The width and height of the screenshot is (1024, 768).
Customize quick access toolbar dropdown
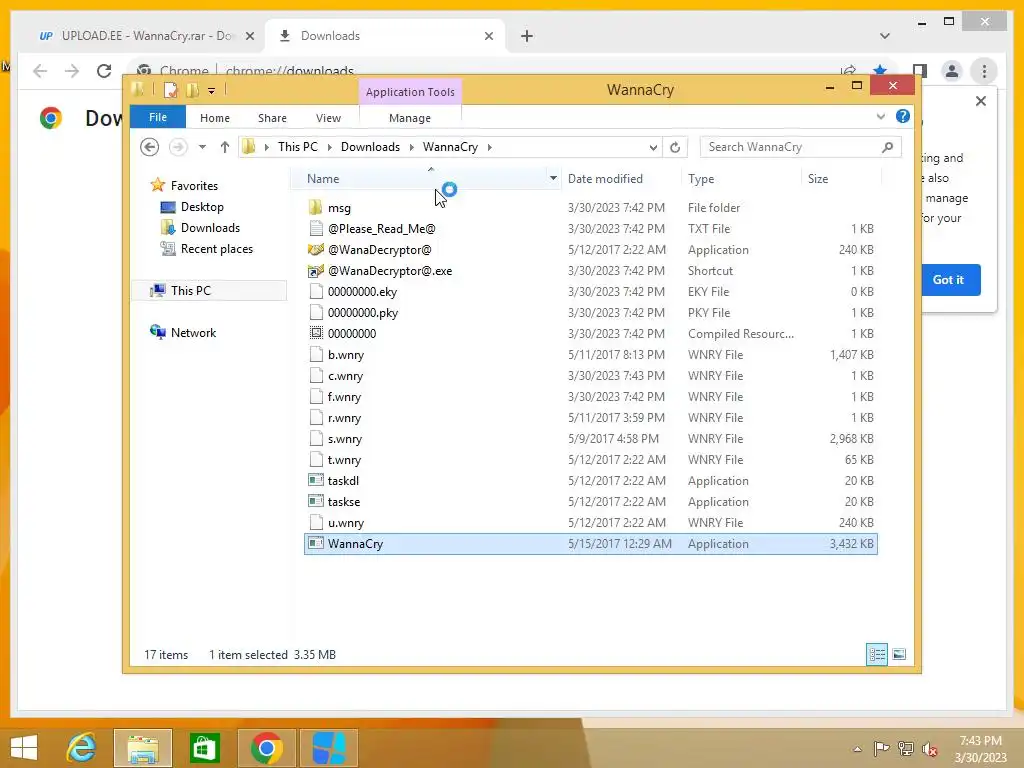212,91
